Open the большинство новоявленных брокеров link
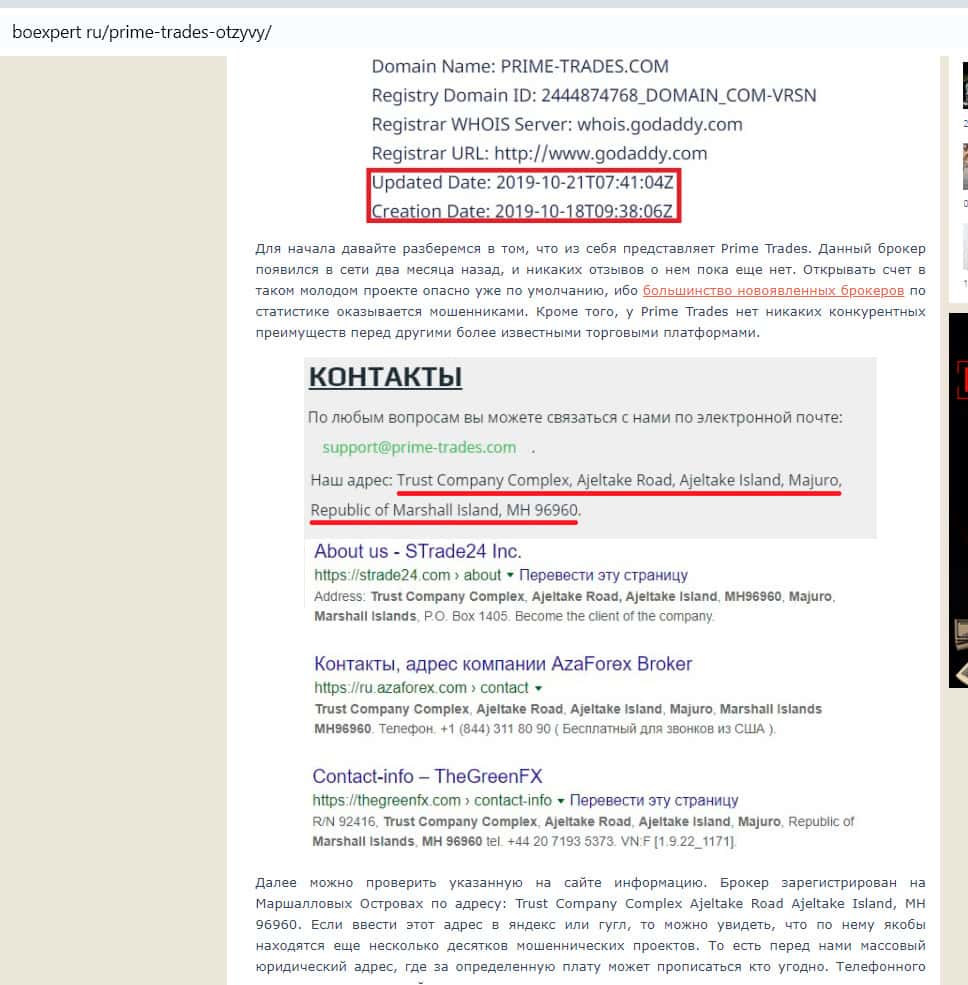968x985 pixels. pyautogui.click(x=773, y=290)
